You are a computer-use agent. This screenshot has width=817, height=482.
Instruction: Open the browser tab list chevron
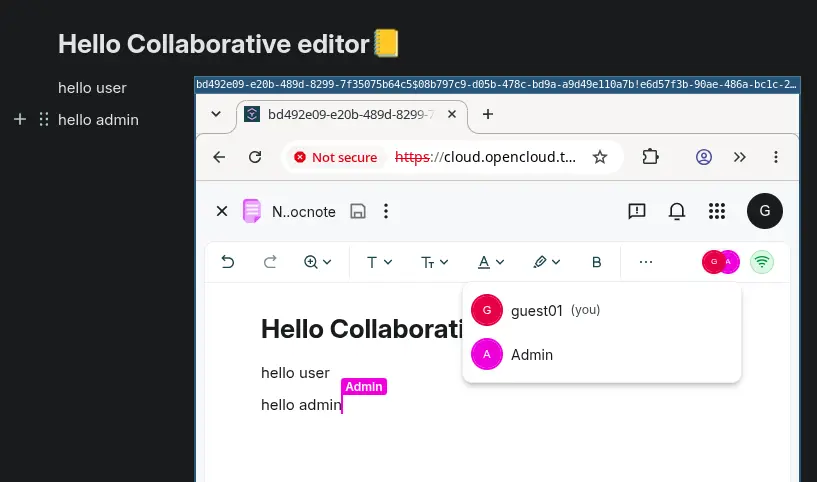tap(216, 114)
